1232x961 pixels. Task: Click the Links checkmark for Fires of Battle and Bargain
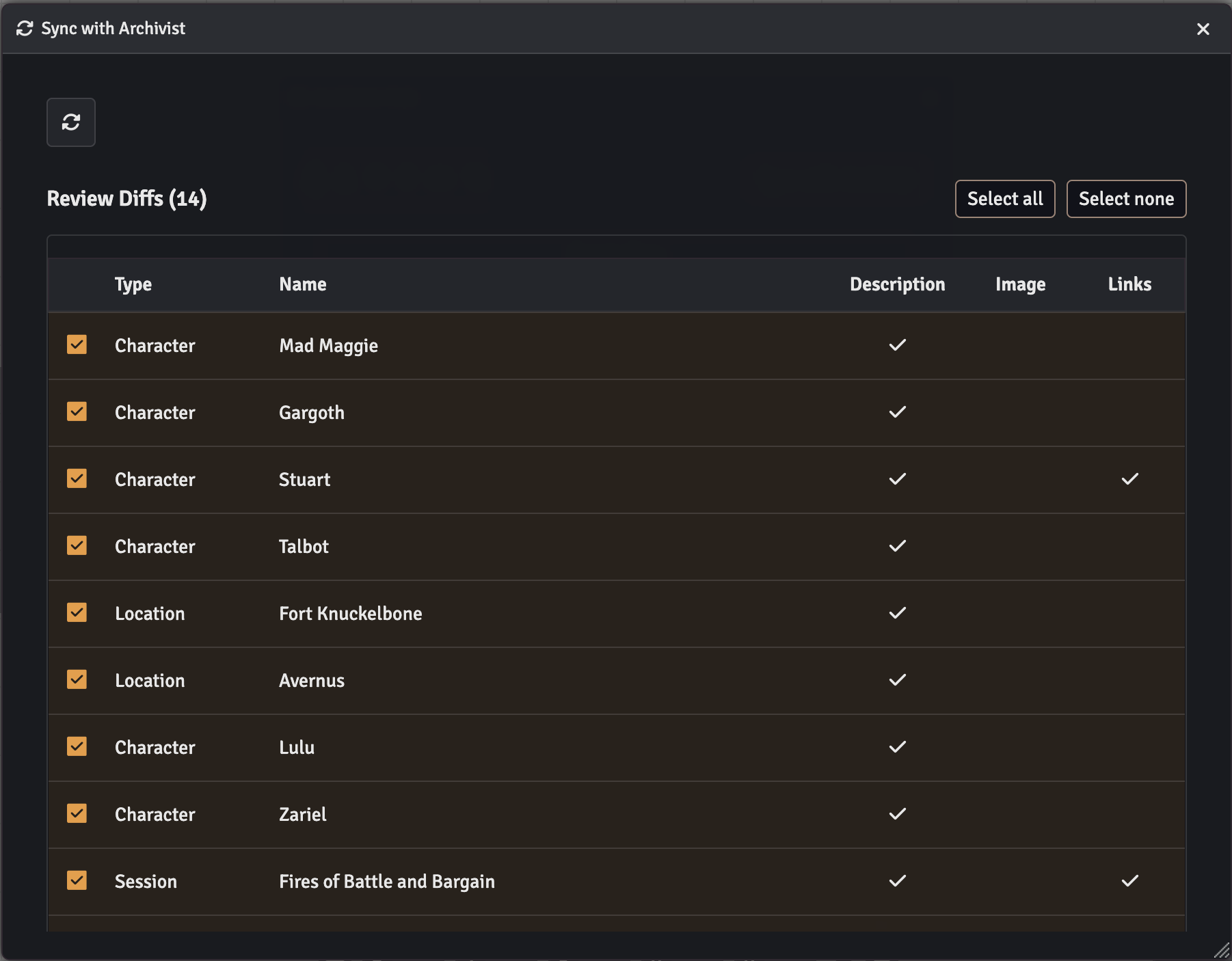(1129, 880)
